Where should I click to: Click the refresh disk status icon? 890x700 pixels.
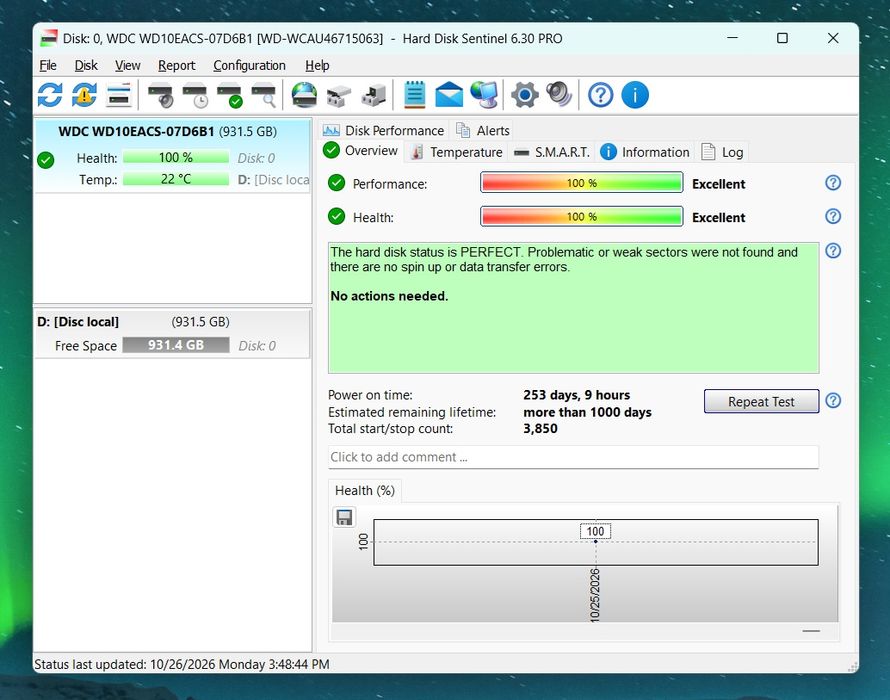50,95
